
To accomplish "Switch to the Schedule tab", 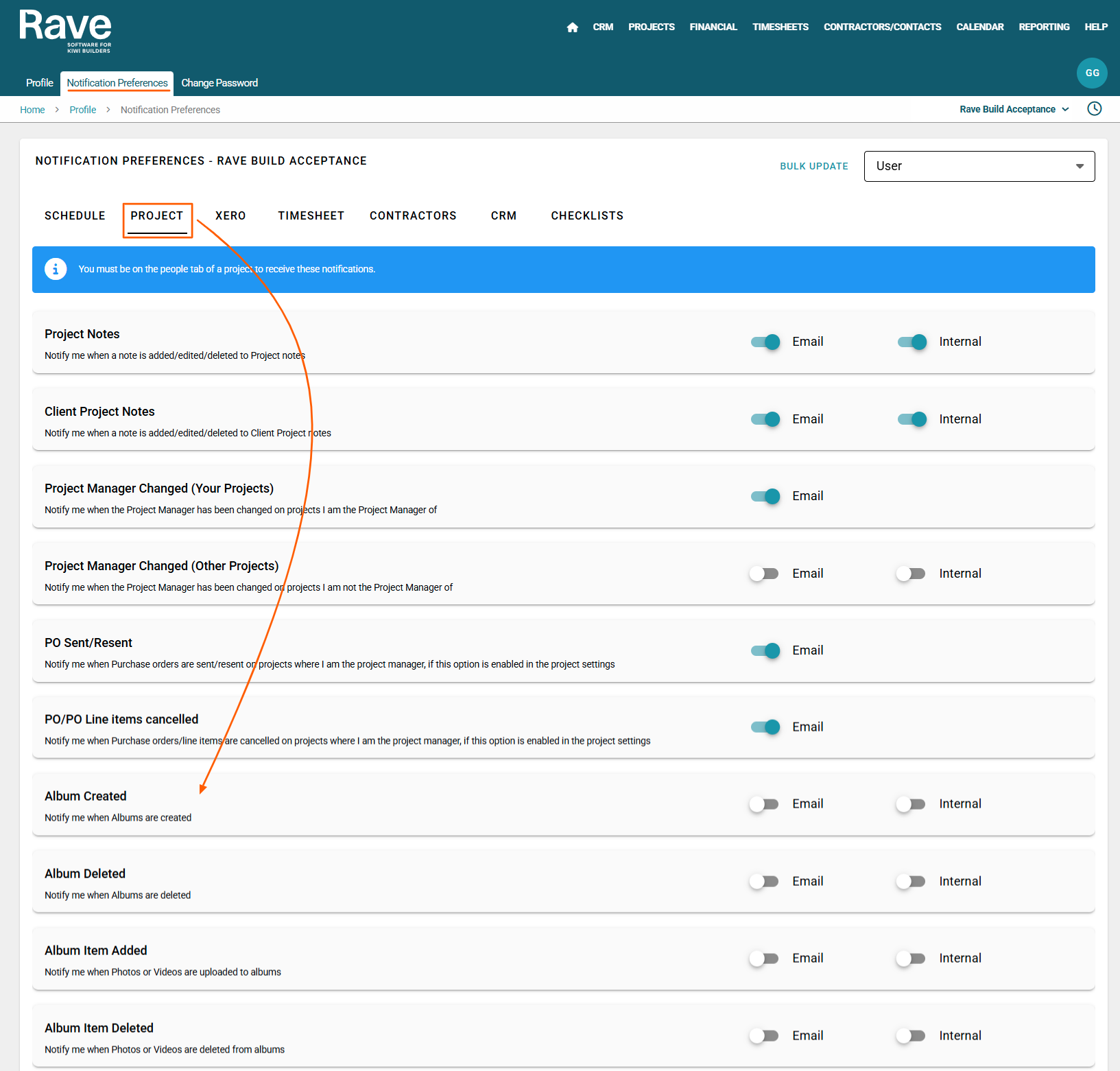I will pos(75,215).
